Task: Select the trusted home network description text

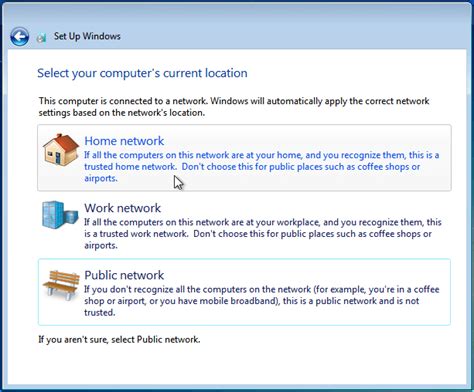Action: pos(262,167)
